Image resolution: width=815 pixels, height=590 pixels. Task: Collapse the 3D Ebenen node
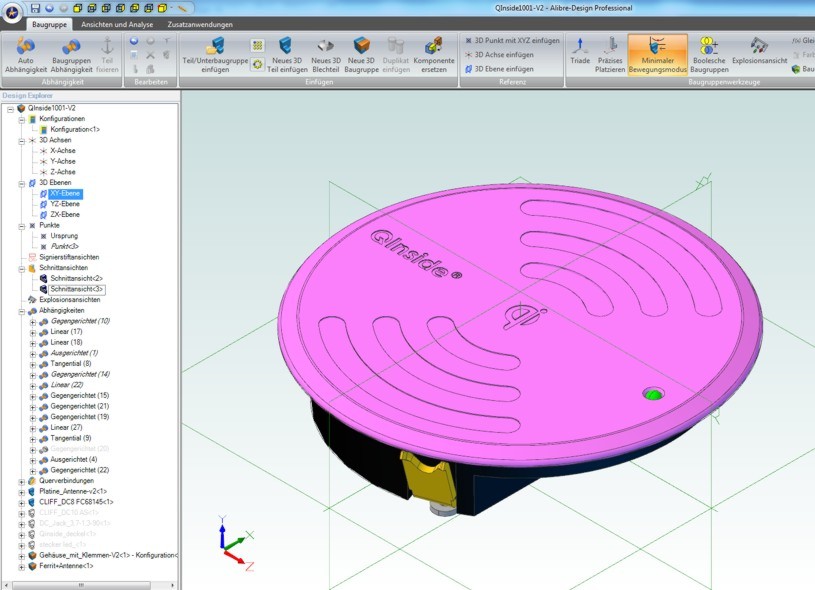pyautogui.click(x=22, y=183)
